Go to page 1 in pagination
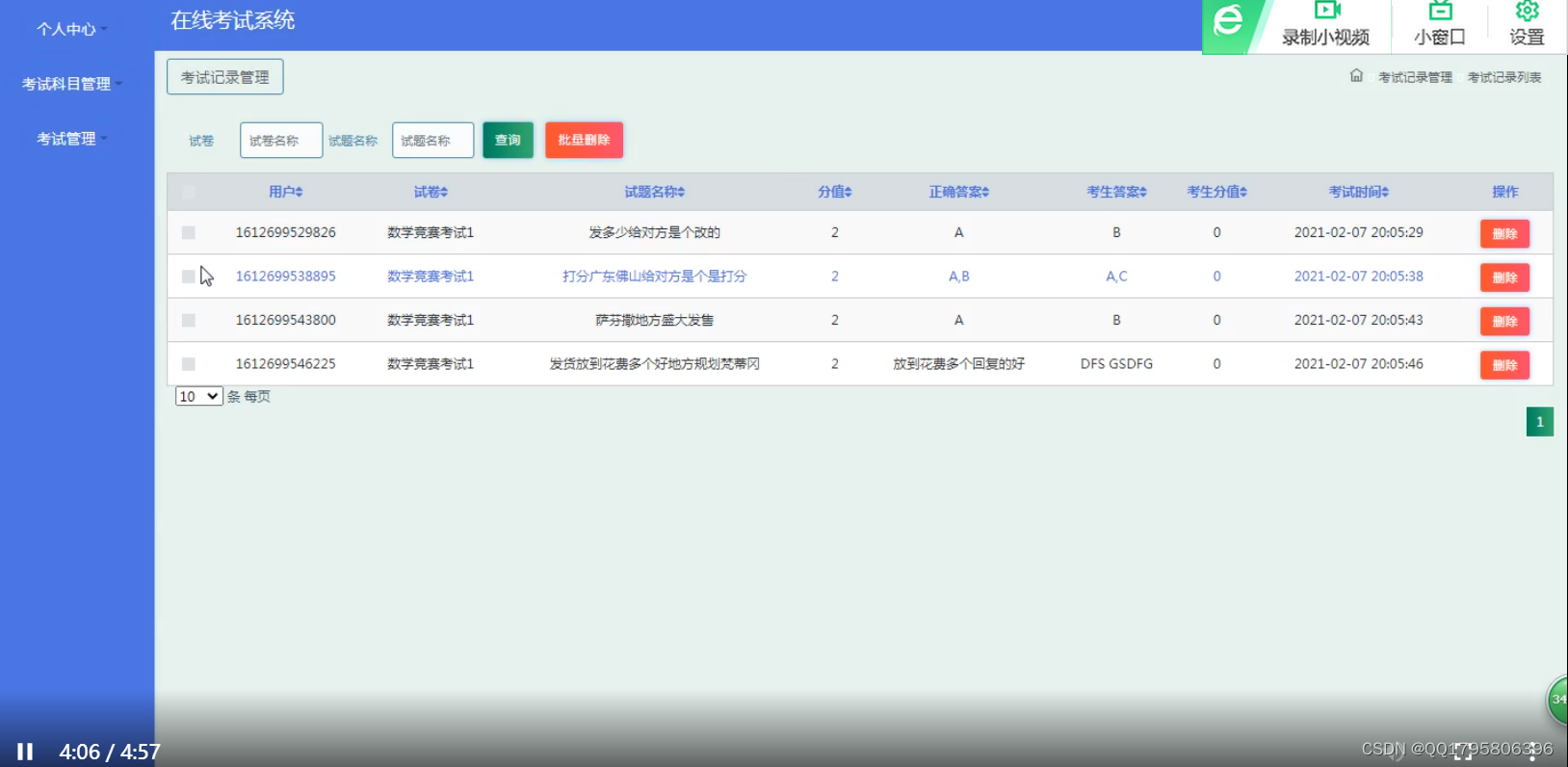The height and width of the screenshot is (767, 1568). pyautogui.click(x=1539, y=421)
